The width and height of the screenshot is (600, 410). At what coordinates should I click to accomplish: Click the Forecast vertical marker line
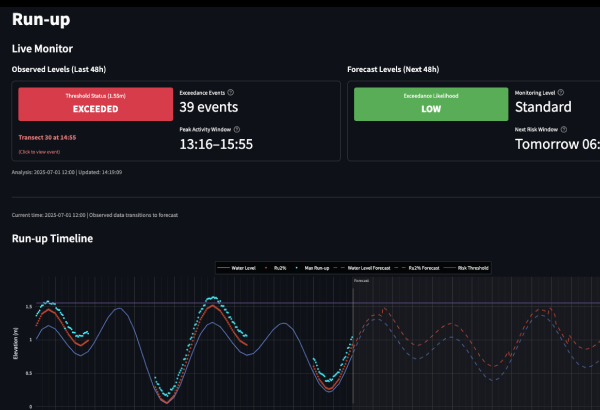(x=353, y=345)
